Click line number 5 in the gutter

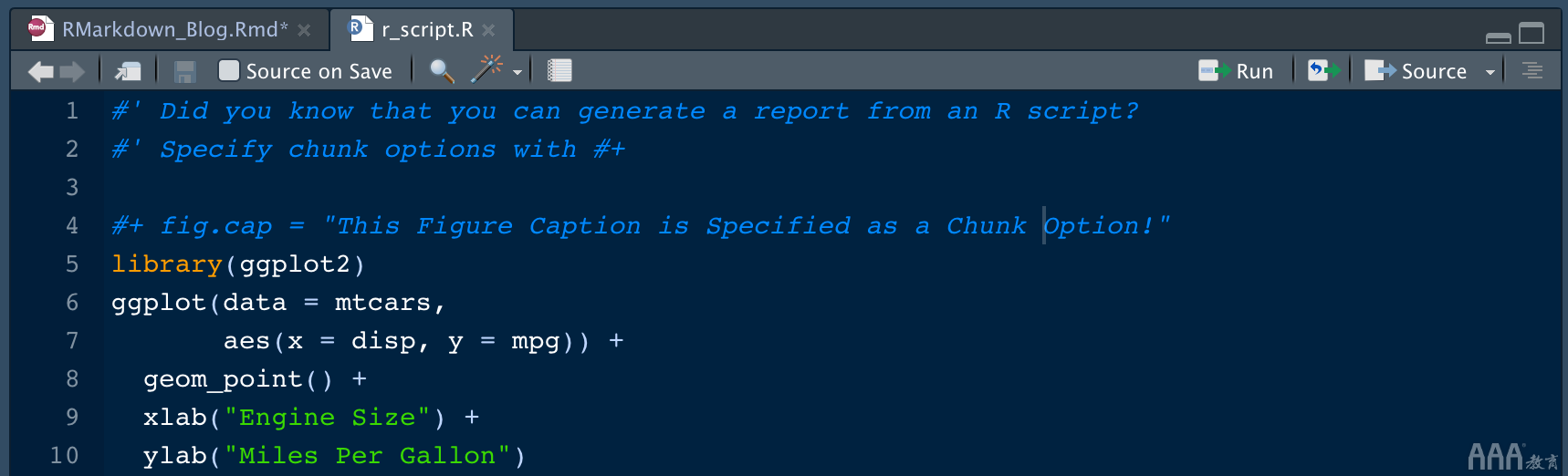point(71,264)
